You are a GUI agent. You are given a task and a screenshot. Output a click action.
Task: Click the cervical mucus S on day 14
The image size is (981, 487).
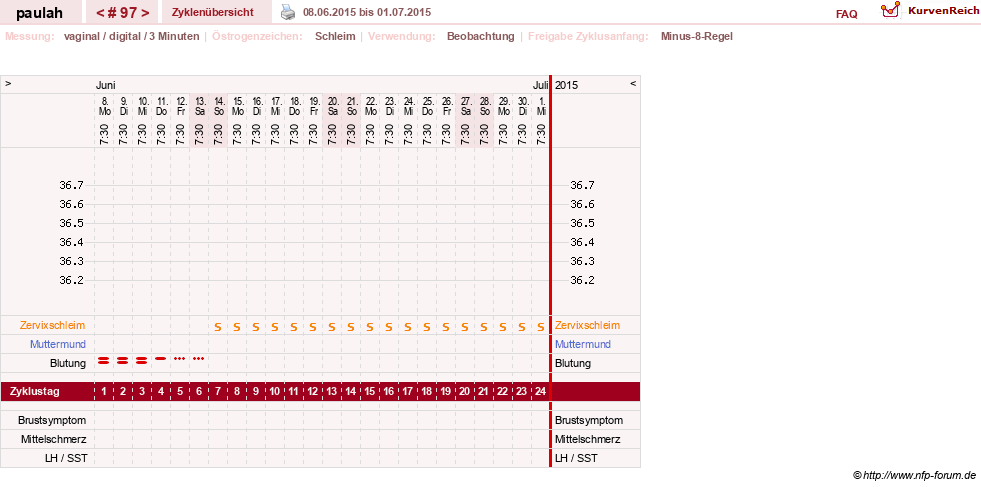click(350, 327)
